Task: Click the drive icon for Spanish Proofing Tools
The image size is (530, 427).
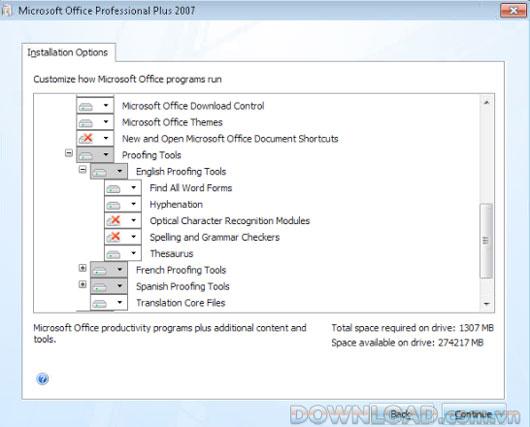Action: pos(100,287)
